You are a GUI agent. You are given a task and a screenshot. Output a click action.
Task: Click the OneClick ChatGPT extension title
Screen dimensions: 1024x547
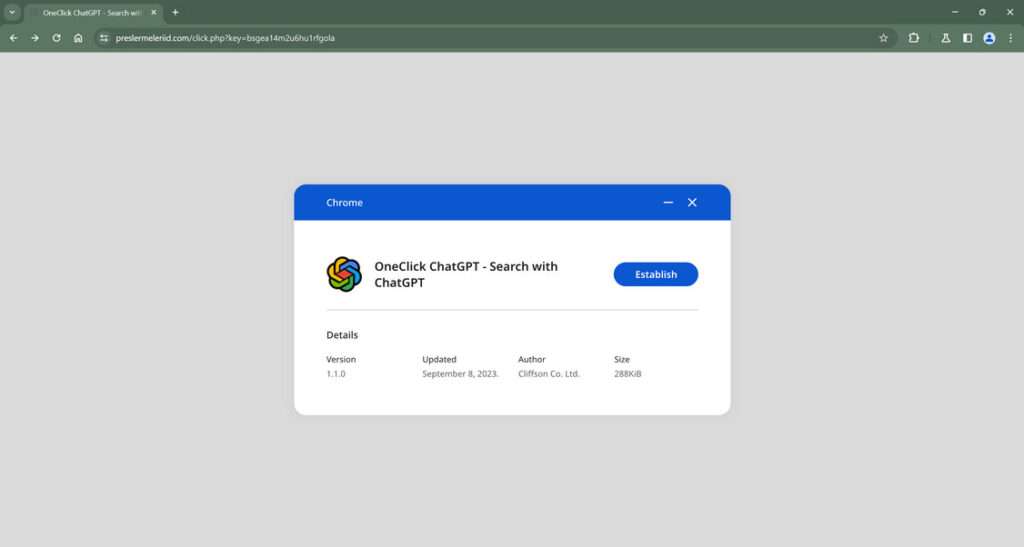466,274
